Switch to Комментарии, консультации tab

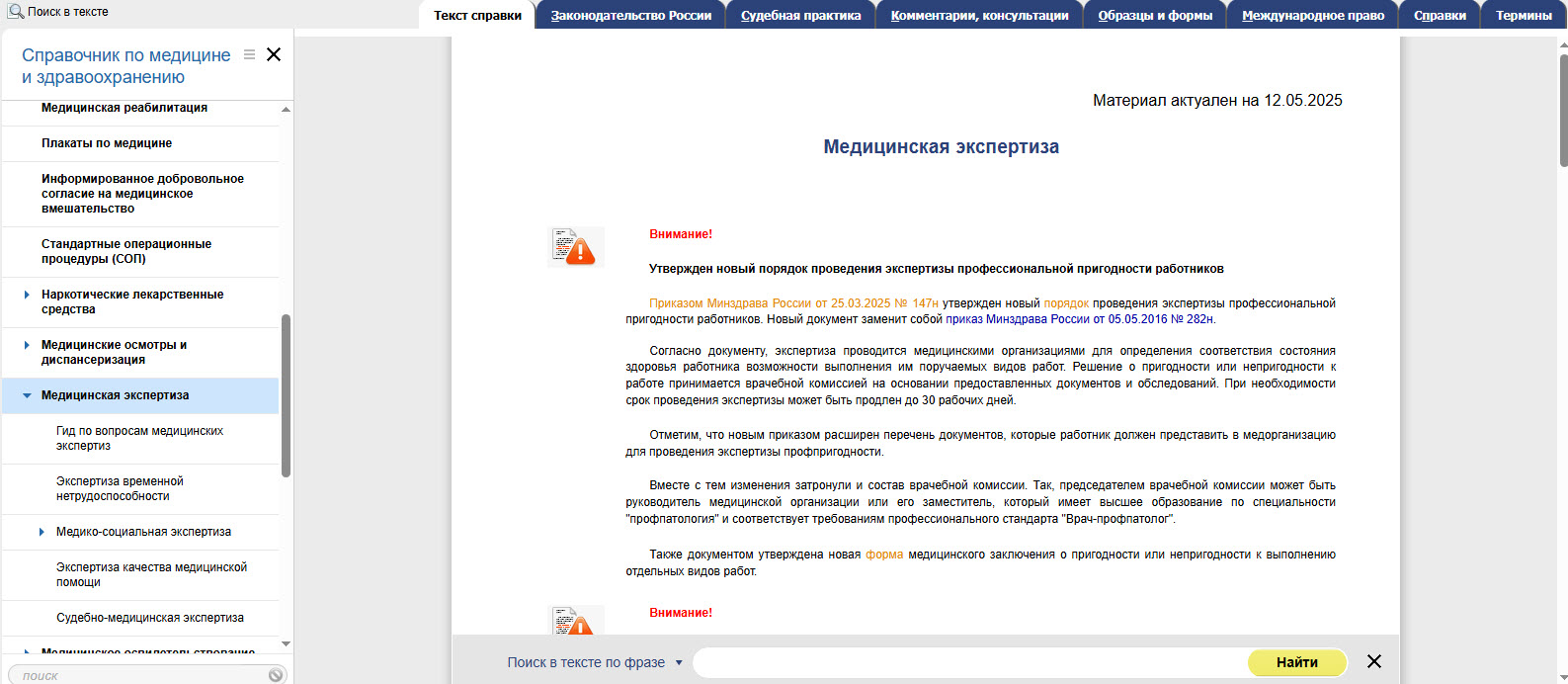click(x=980, y=15)
